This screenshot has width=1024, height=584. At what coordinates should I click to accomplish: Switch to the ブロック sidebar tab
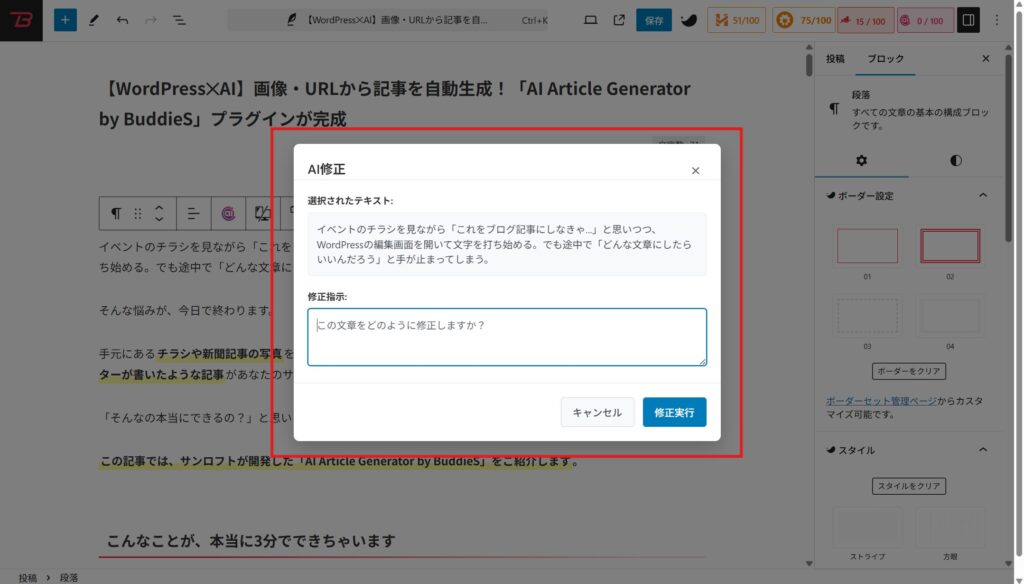tap(886, 59)
